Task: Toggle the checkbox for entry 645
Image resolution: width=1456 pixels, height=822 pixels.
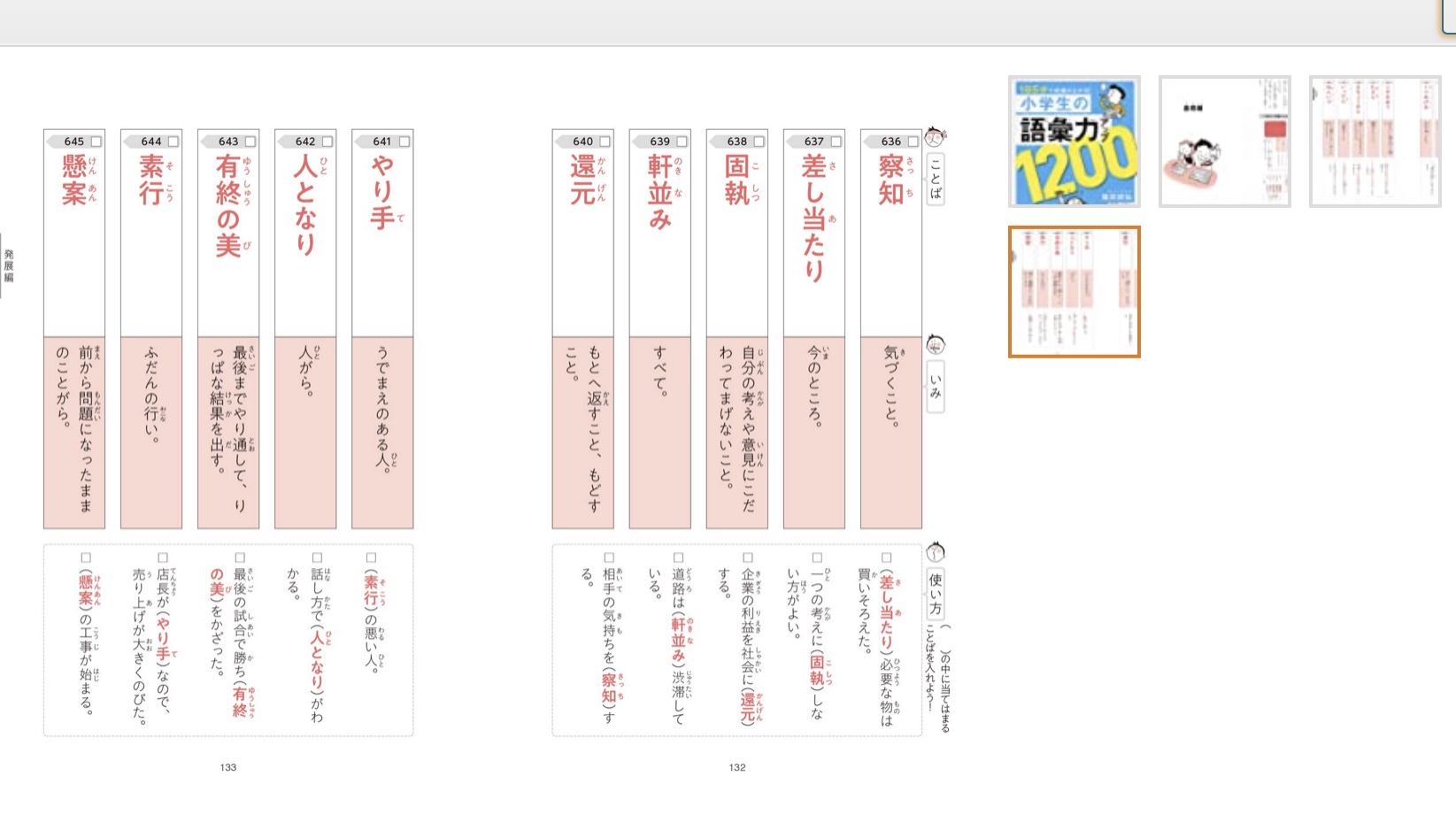Action: point(96,142)
